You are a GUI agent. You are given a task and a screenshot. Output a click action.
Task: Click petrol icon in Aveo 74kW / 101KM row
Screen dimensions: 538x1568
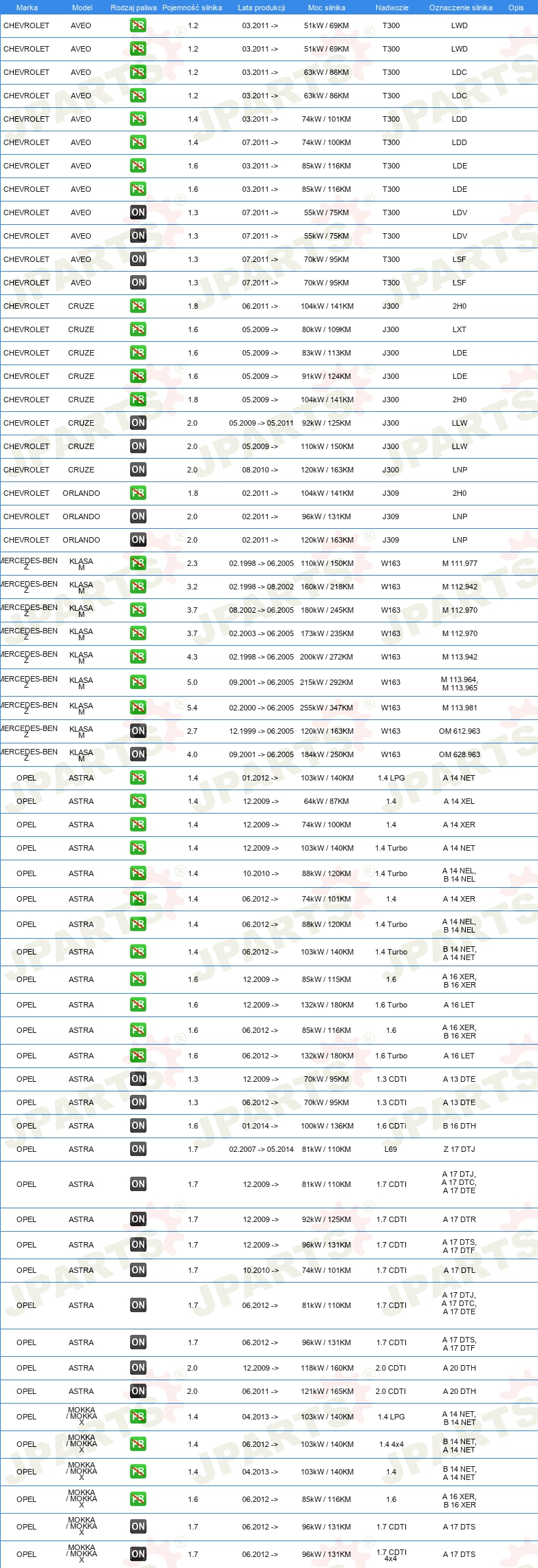138,119
